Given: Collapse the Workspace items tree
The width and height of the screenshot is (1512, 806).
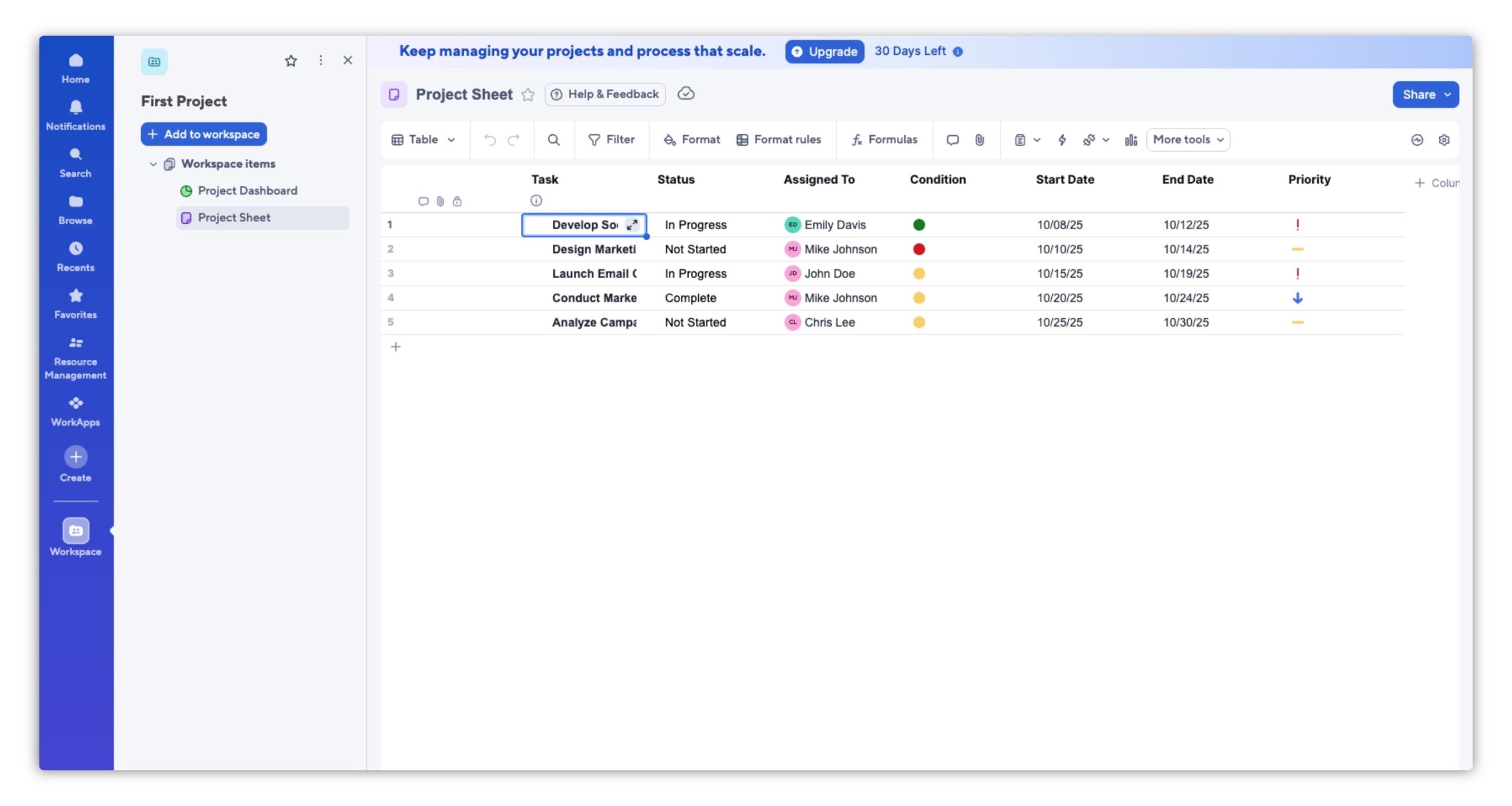Looking at the screenshot, I should tap(153, 164).
